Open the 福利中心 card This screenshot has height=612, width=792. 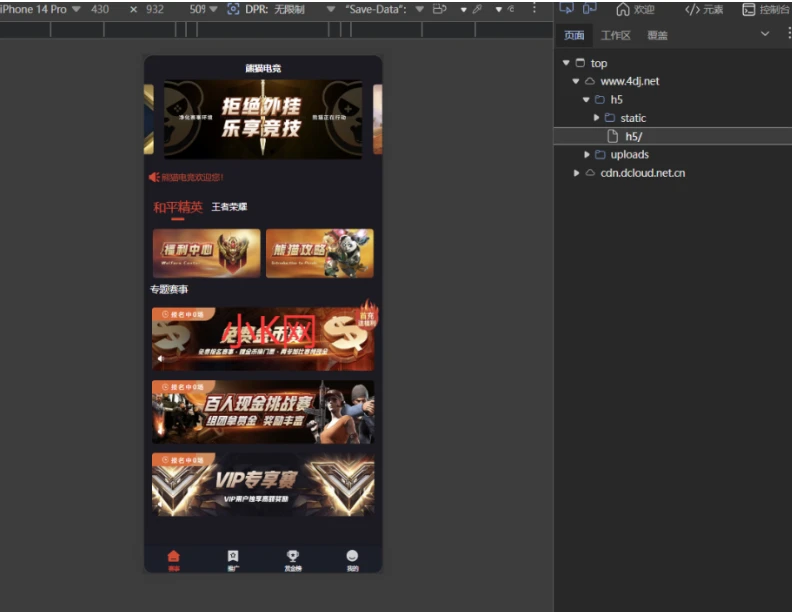[x=207, y=253]
